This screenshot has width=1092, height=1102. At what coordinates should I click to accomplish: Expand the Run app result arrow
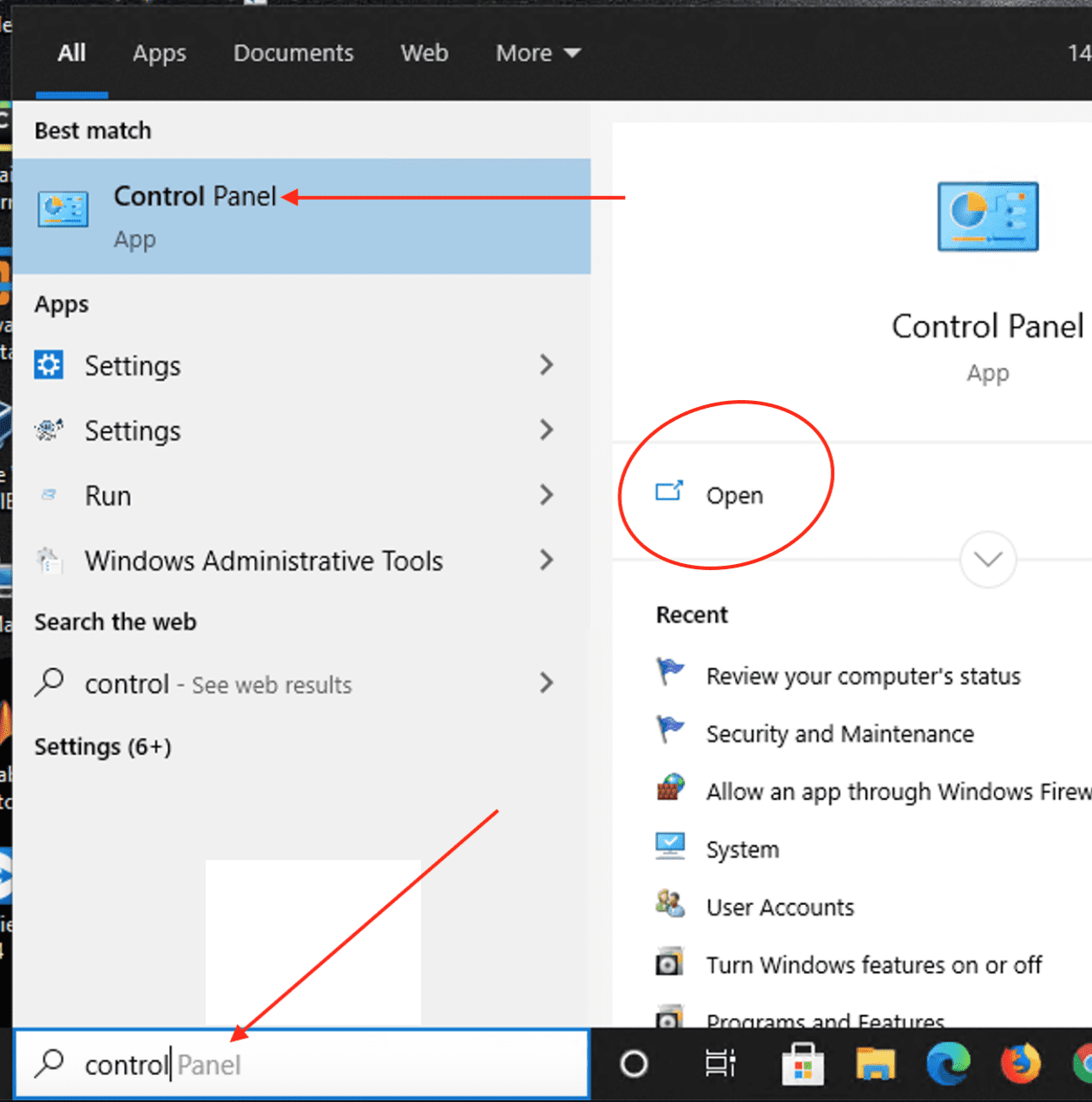(546, 495)
